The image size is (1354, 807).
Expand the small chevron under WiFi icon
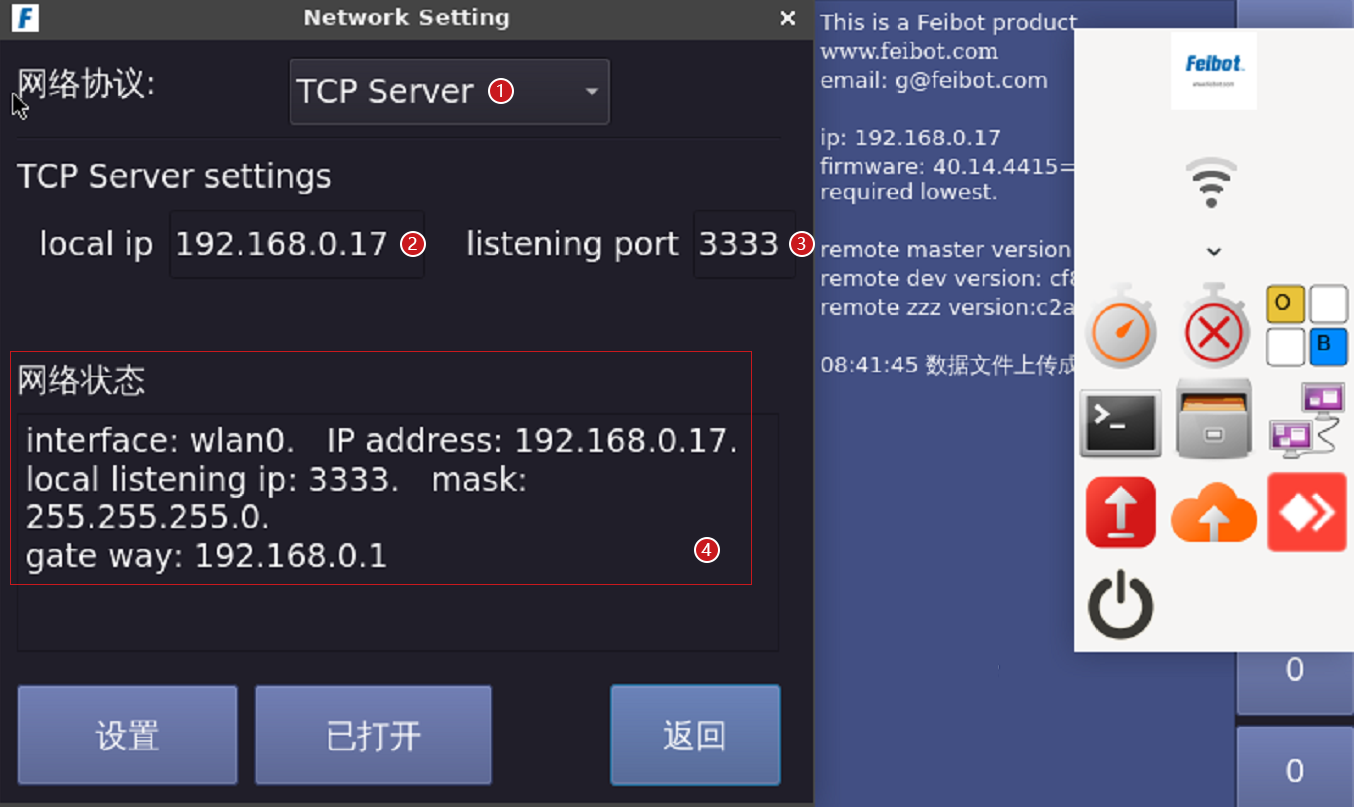[1213, 252]
